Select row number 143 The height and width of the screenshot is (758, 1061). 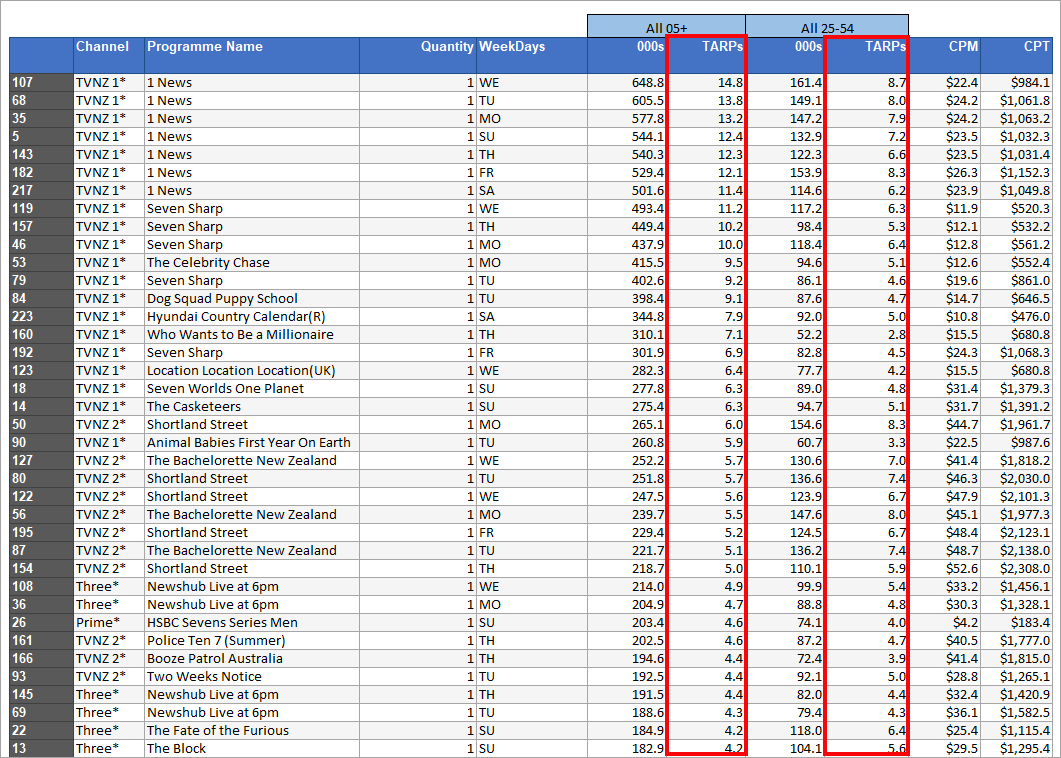[x=41, y=154]
